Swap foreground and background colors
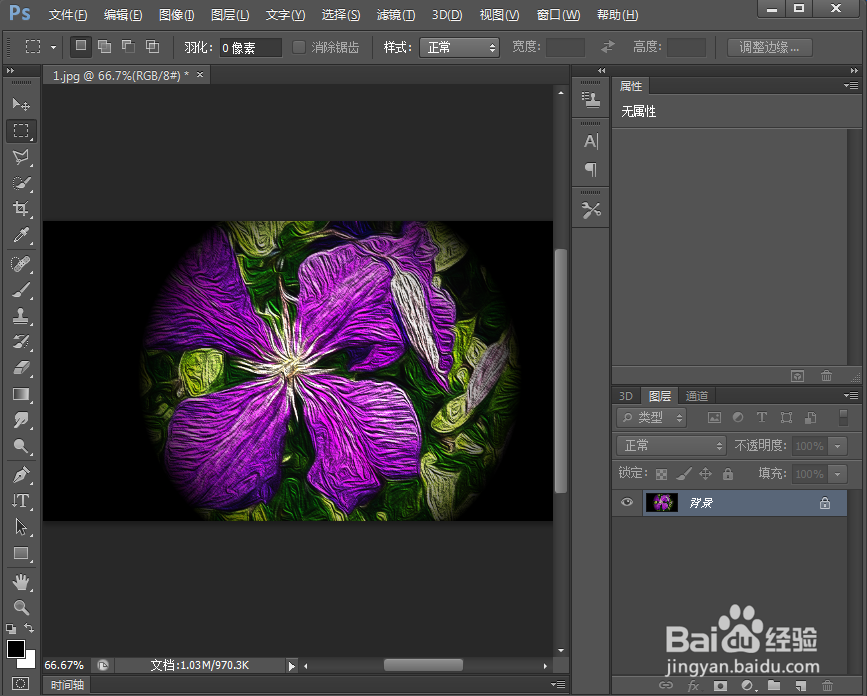This screenshot has width=867, height=696. (29, 628)
